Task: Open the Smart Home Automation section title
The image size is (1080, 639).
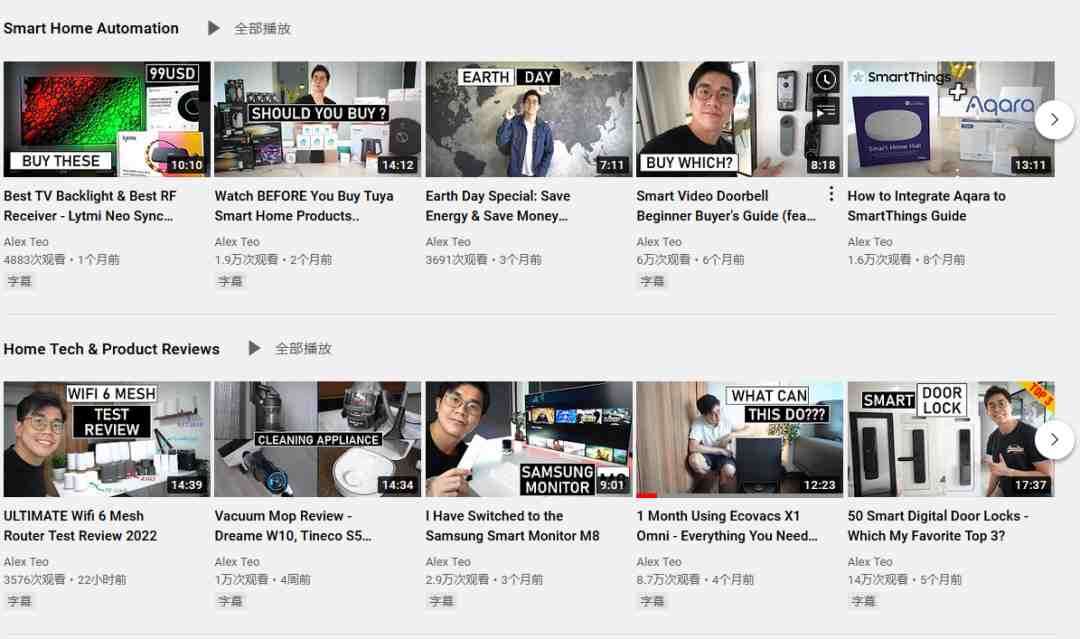Action: click(91, 28)
